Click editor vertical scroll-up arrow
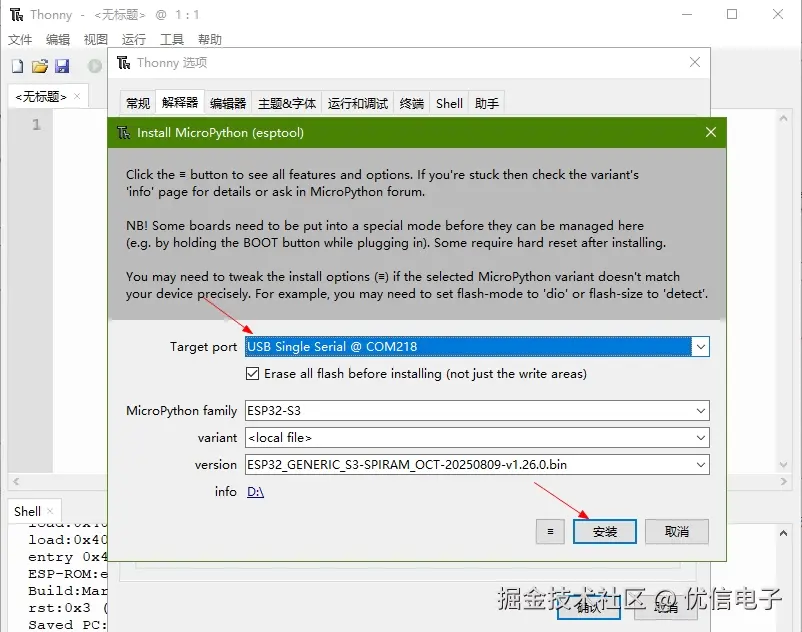This screenshot has width=802, height=632. (783, 118)
